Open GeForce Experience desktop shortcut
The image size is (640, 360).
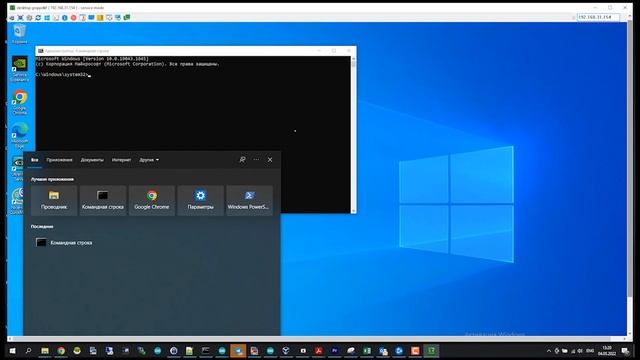tap(20, 69)
